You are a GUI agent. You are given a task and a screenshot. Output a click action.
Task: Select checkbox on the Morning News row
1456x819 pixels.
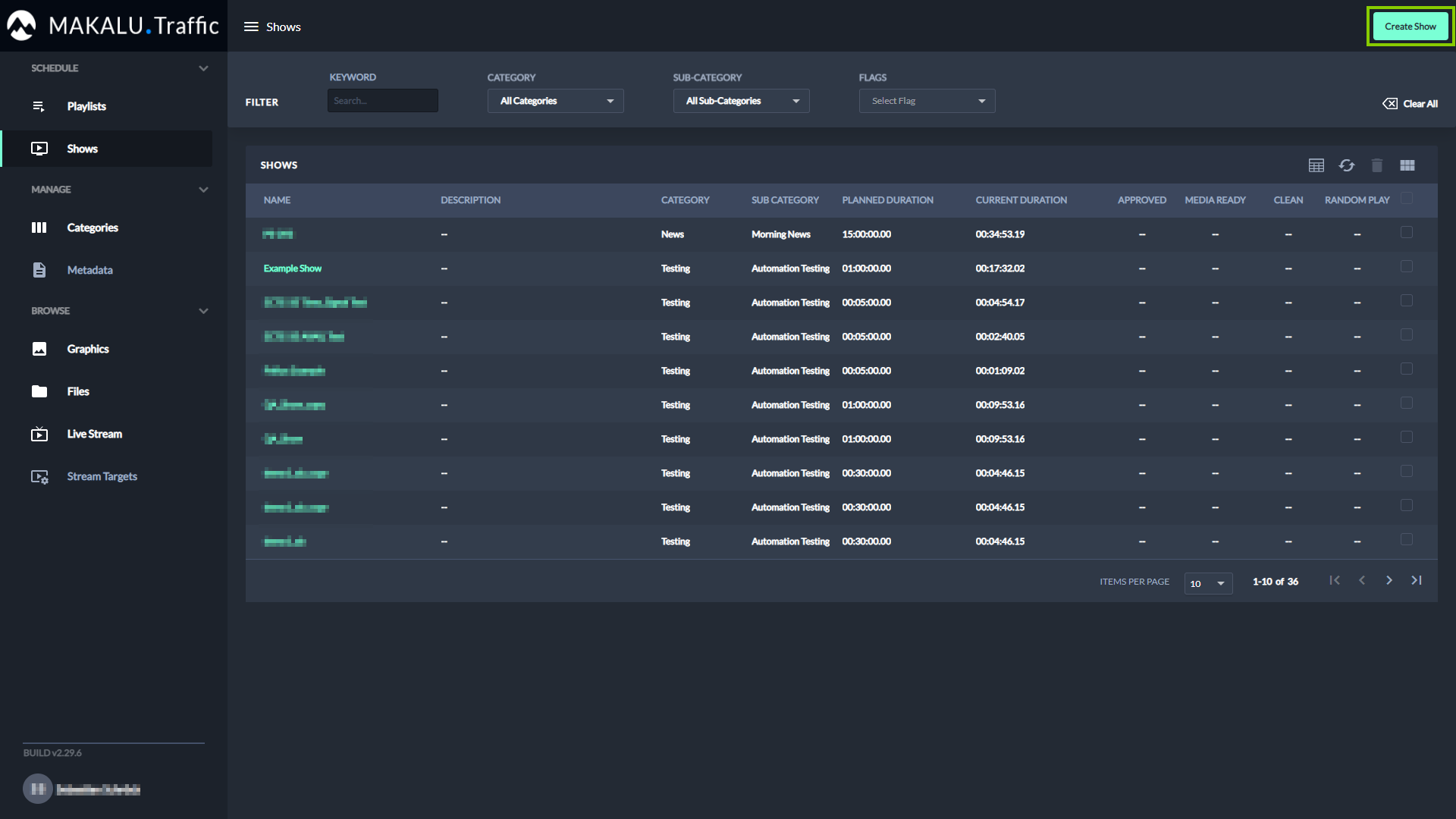tap(1407, 233)
